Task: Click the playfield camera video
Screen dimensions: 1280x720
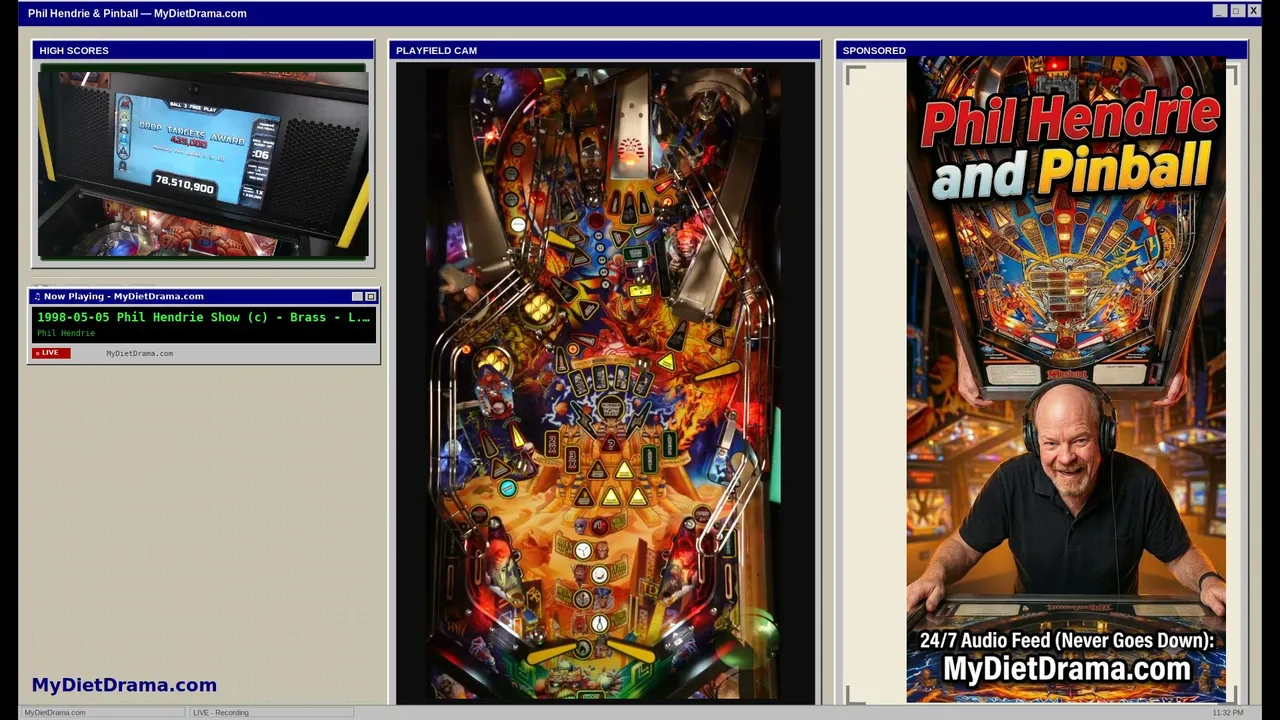Action: point(605,383)
